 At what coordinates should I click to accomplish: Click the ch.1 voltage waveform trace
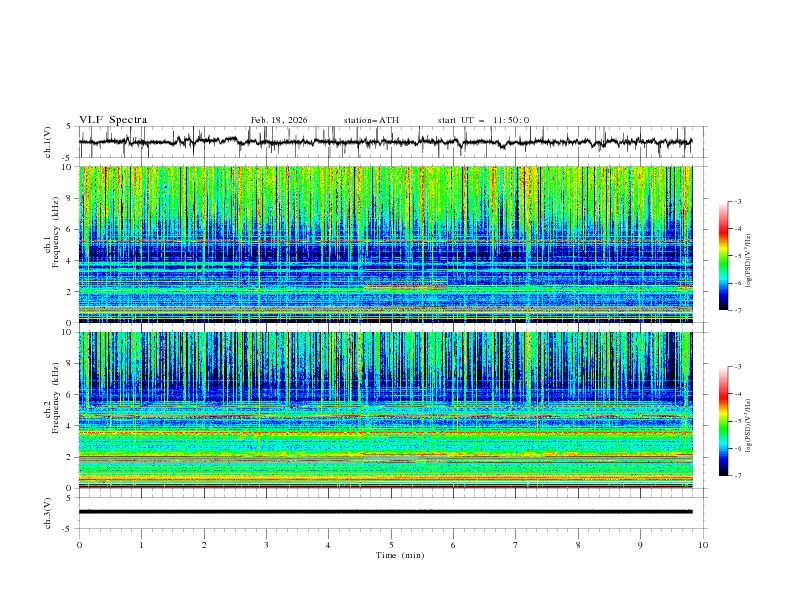tap(385, 142)
